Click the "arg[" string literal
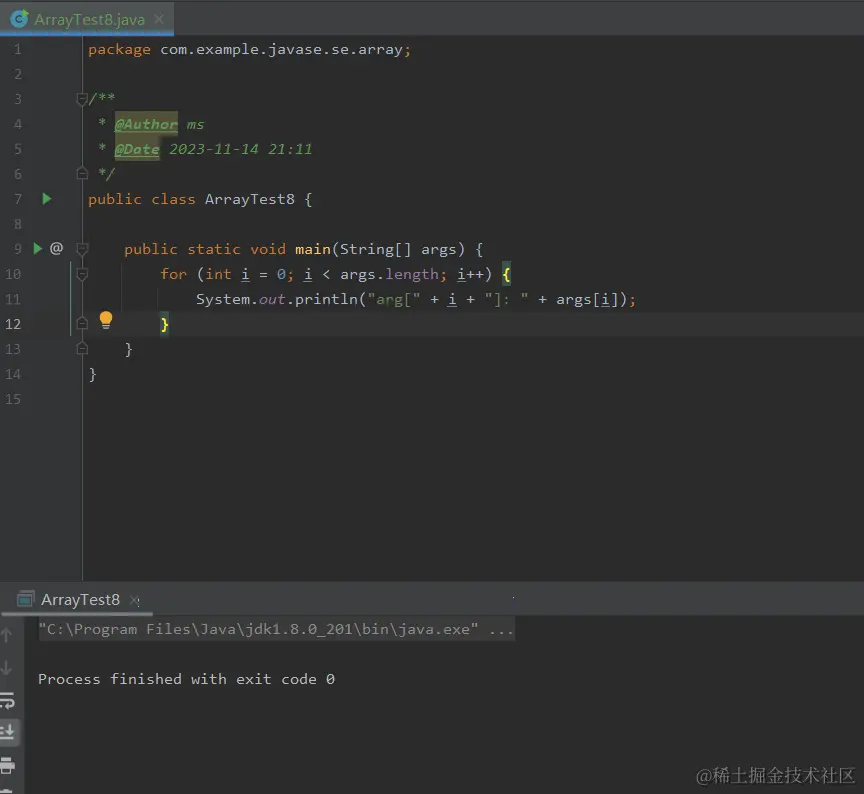 pos(393,299)
